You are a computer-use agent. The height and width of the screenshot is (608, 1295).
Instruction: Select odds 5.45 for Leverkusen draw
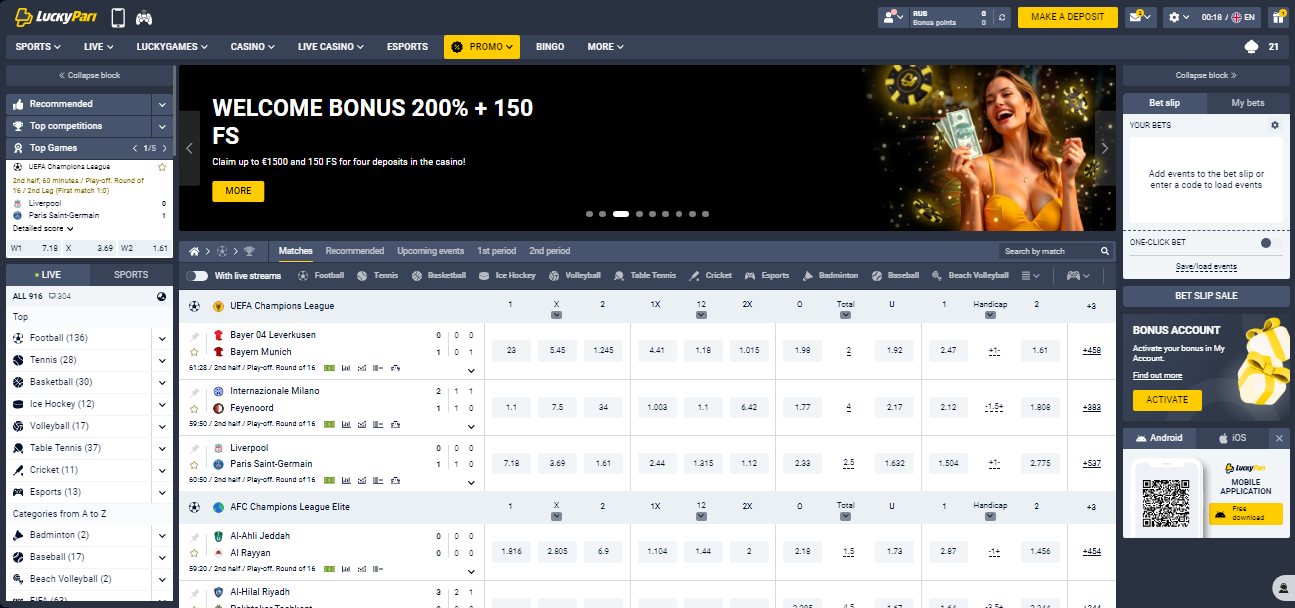point(558,351)
